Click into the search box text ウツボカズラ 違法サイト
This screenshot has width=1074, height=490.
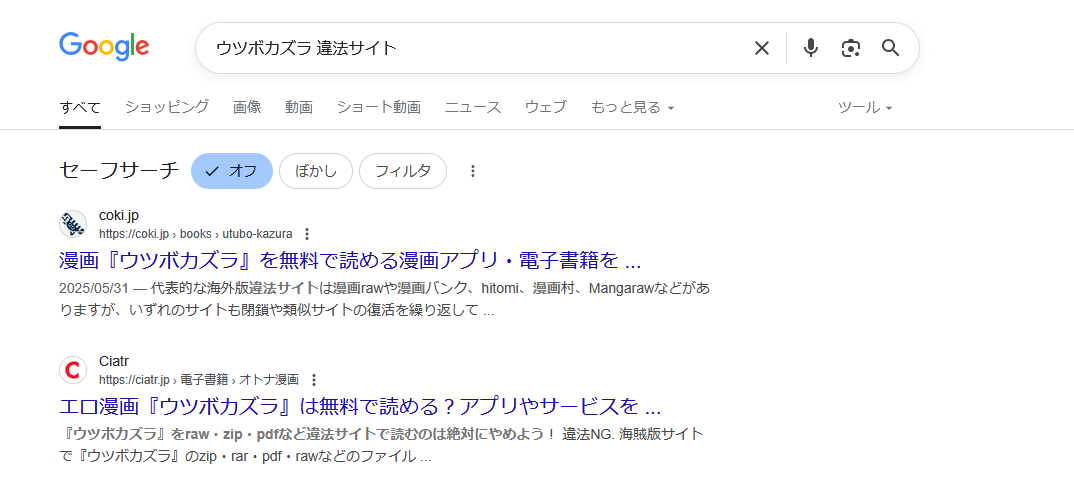pos(306,48)
